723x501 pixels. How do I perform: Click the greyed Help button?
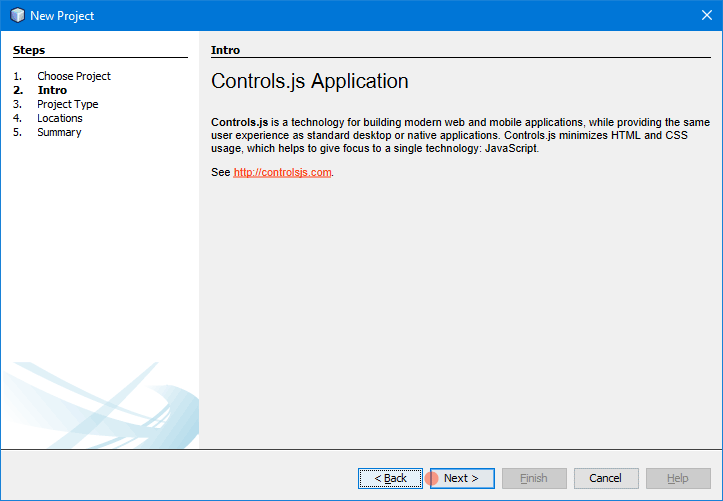678,478
